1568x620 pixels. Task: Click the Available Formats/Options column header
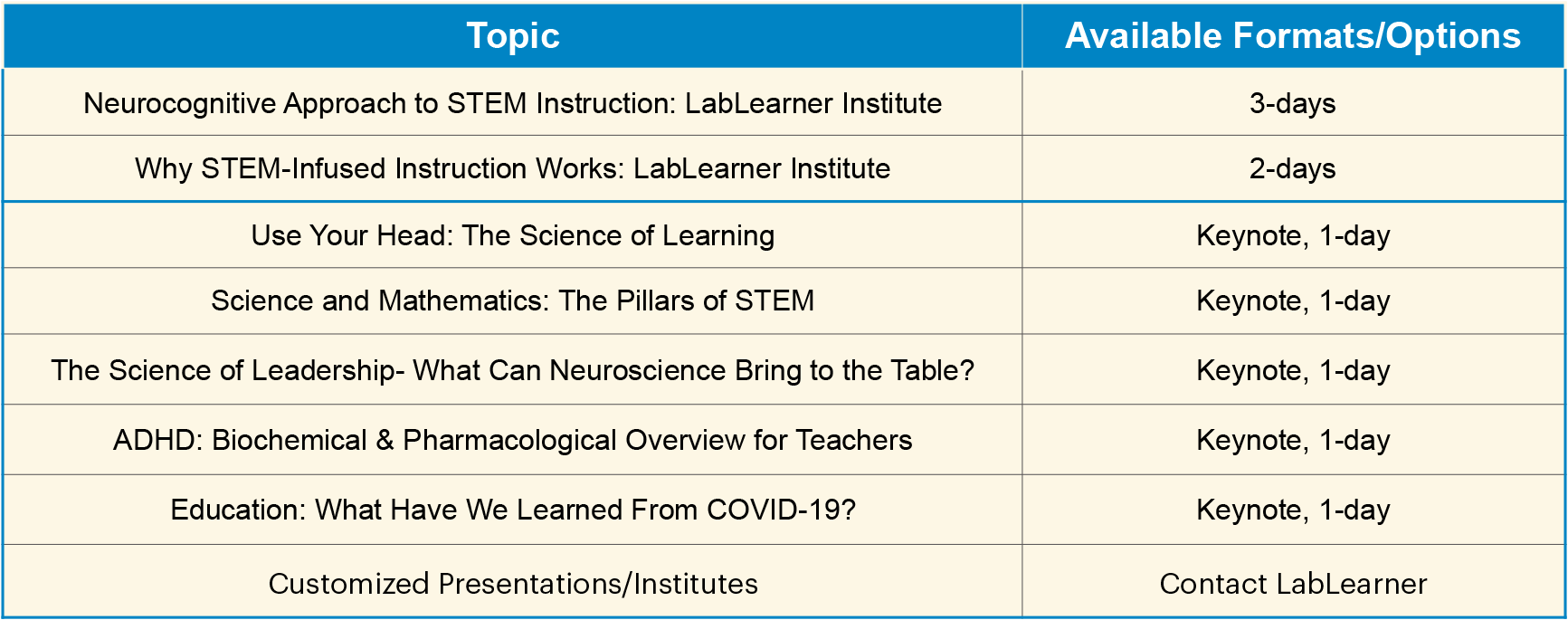tap(1293, 36)
